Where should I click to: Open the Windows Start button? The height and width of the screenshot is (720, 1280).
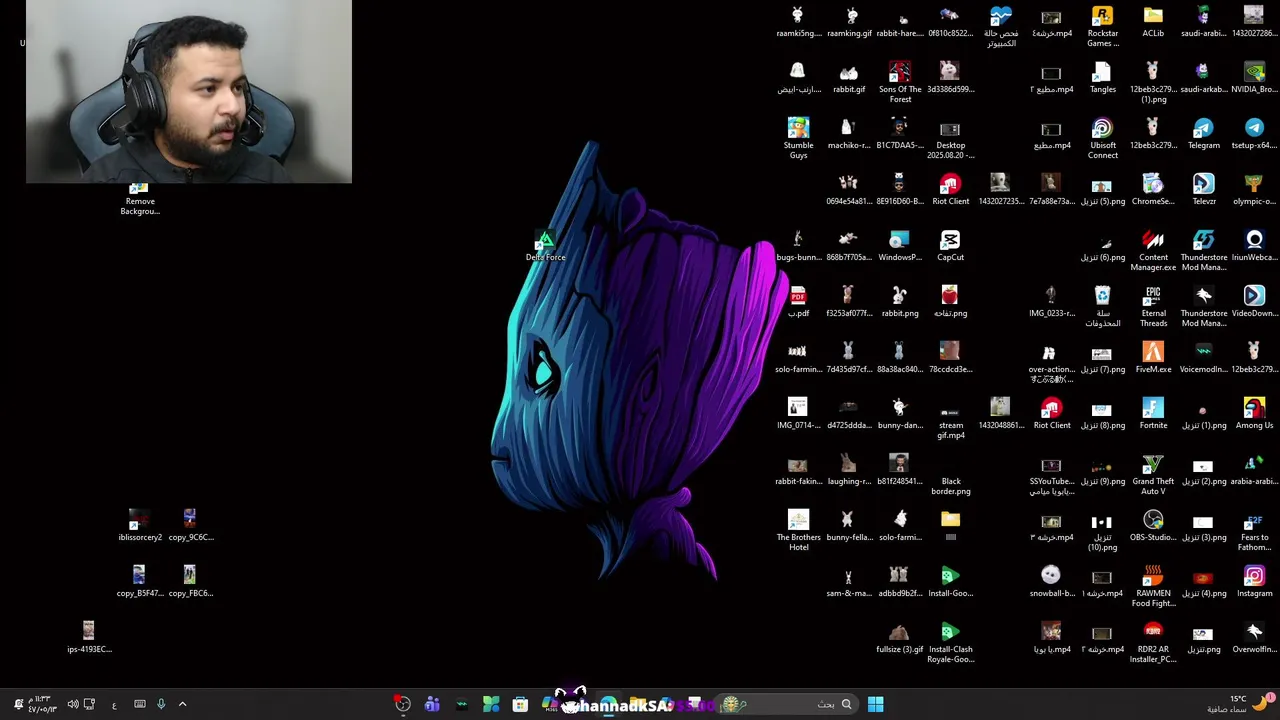875,704
